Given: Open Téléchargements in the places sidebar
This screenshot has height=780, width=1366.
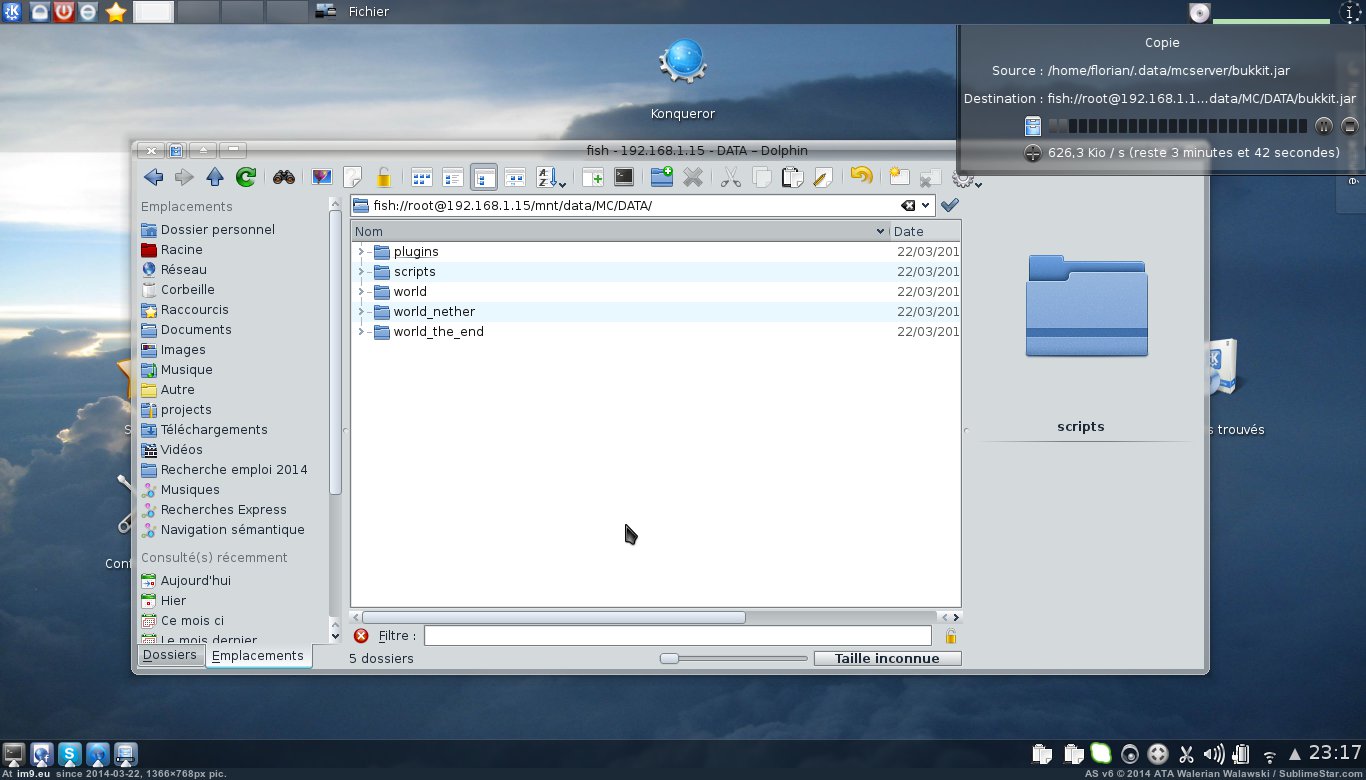Looking at the screenshot, I should 214,430.
